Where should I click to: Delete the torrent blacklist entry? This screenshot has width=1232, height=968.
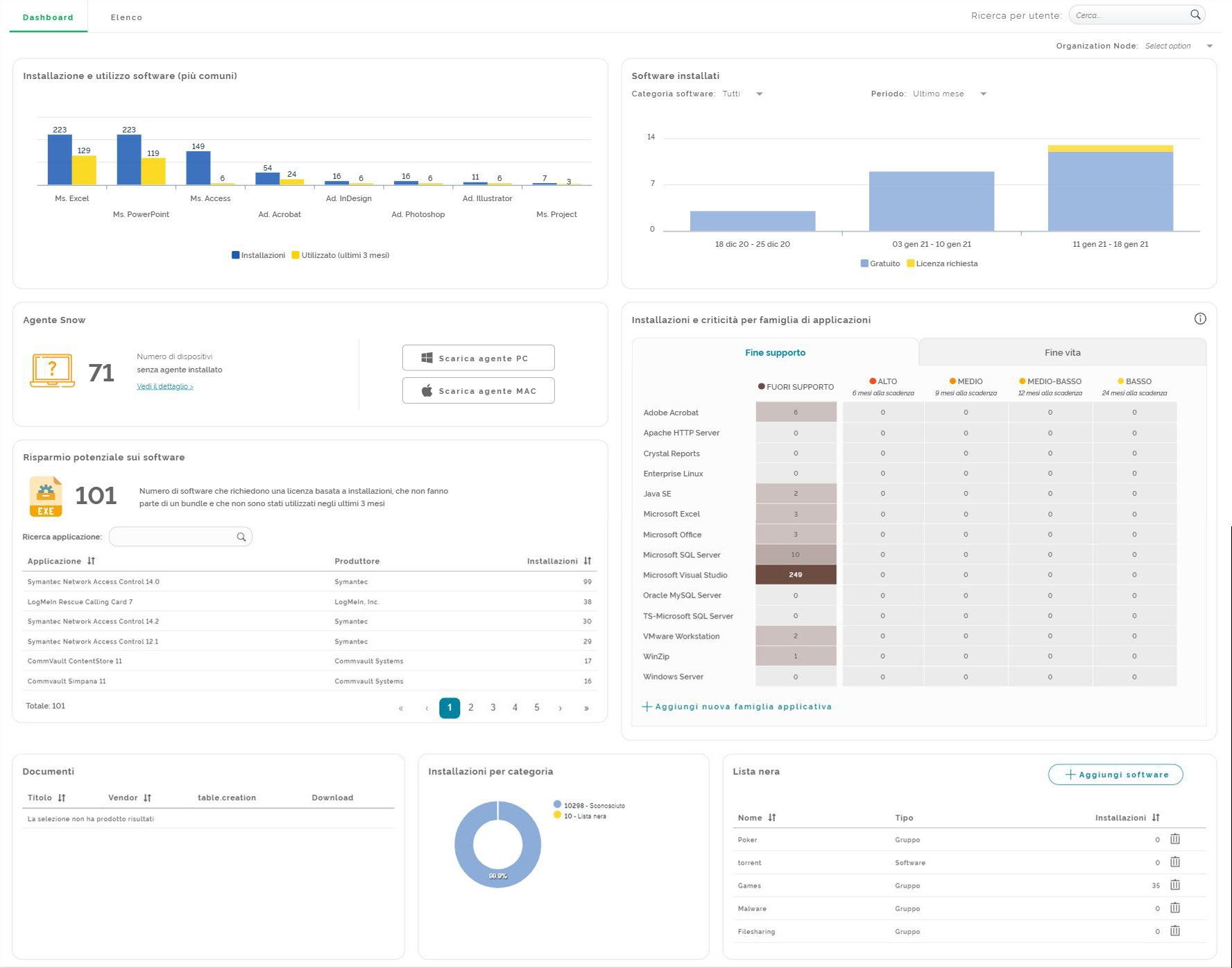1175,862
